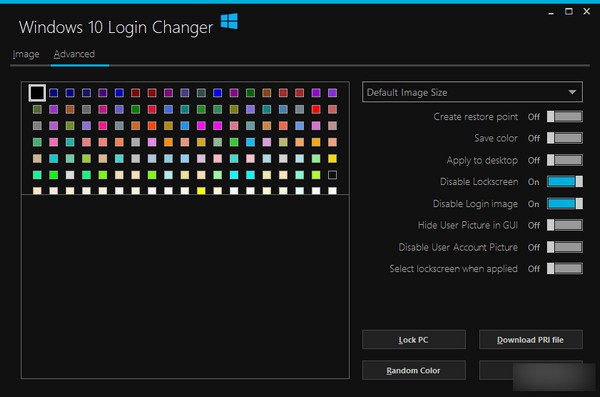Pick a Random Color with the button
Image resolution: width=600 pixels, height=397 pixels.
414,370
